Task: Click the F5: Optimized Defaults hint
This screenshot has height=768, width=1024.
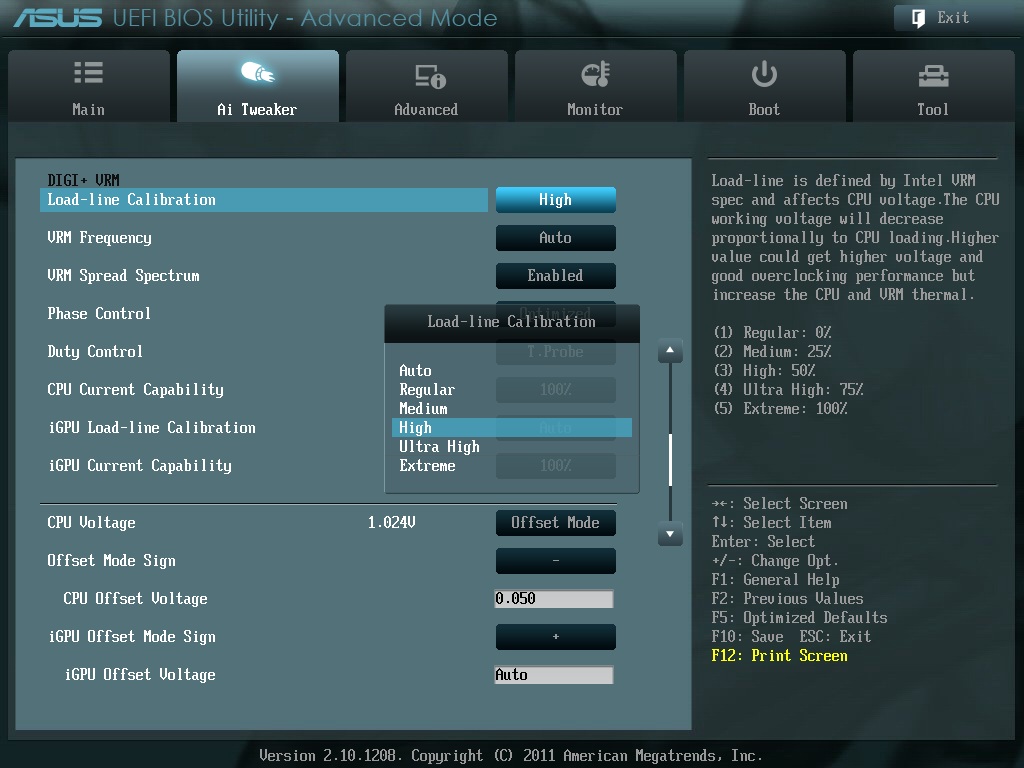Action: [x=799, y=617]
